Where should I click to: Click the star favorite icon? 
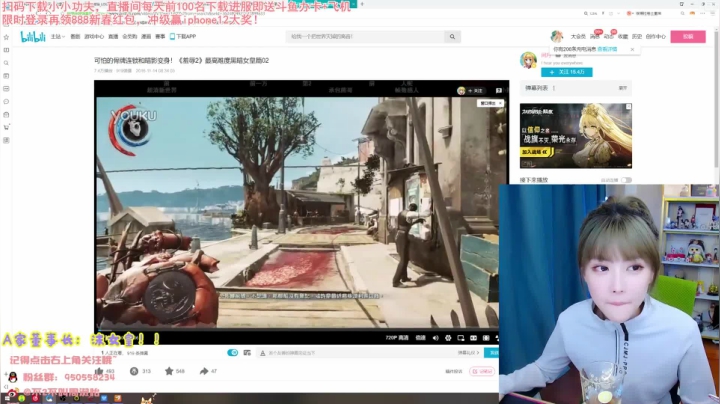(169, 371)
